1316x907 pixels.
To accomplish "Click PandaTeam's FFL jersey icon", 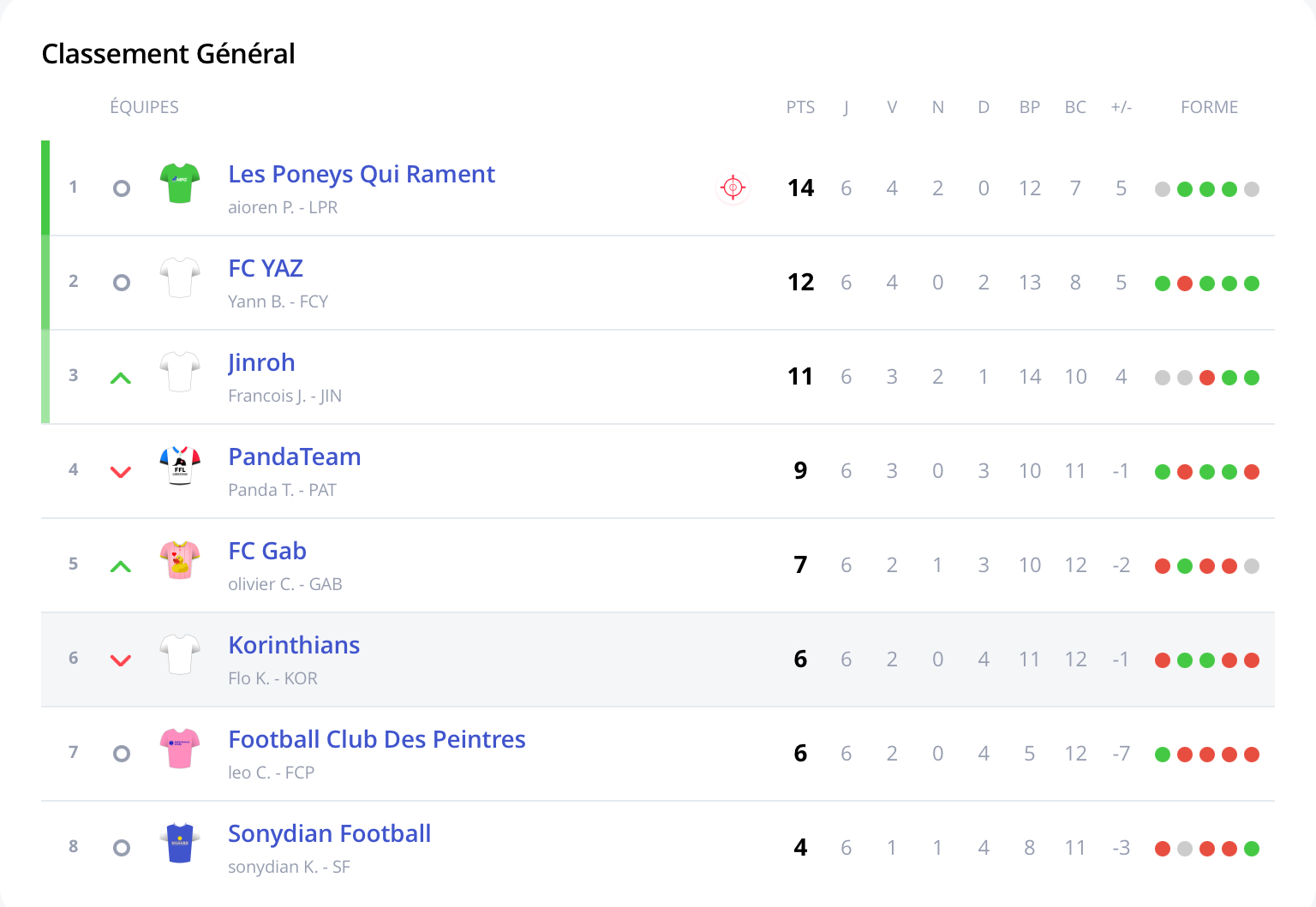I will click(180, 465).
